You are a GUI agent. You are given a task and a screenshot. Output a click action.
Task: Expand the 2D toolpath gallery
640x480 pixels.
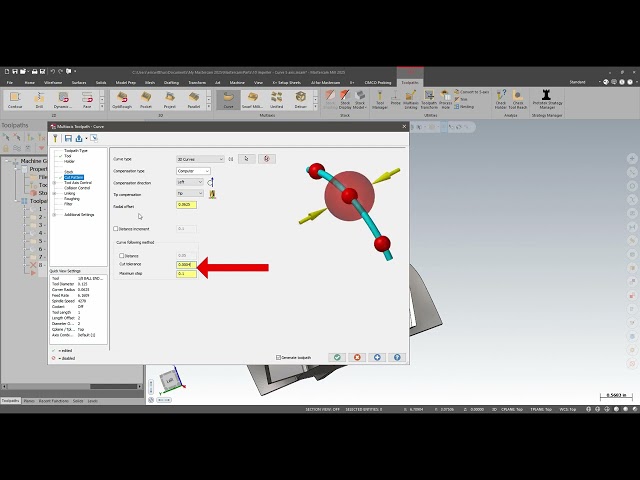pos(102,107)
